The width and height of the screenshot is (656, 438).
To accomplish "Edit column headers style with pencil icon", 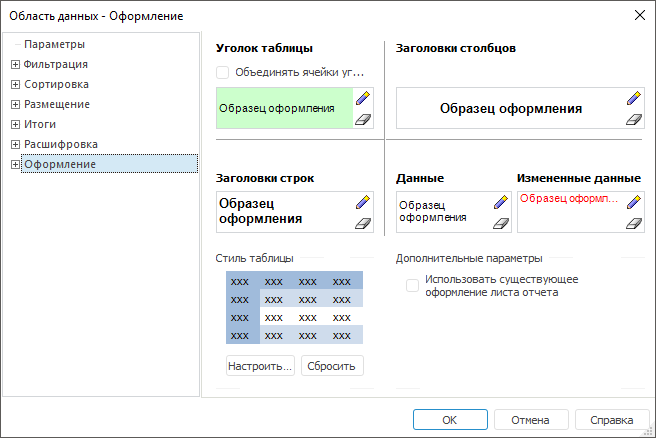I will pyautogui.click(x=634, y=98).
